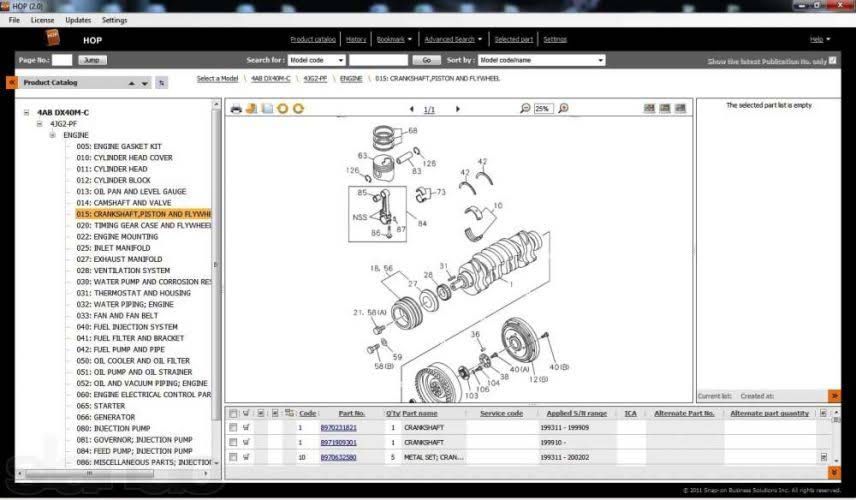The height and width of the screenshot is (500, 856).
Task: Add first CRANKSHAFT row to cart
Action: 246,427
